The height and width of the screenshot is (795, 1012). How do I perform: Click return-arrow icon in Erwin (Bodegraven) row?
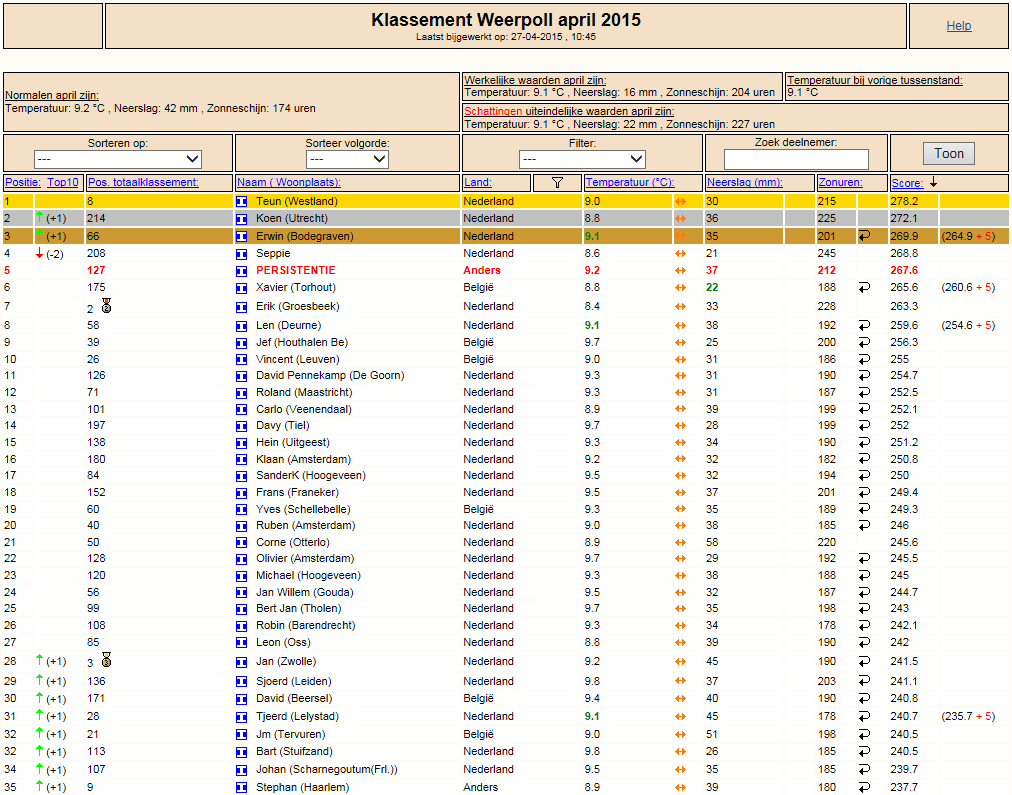864,236
